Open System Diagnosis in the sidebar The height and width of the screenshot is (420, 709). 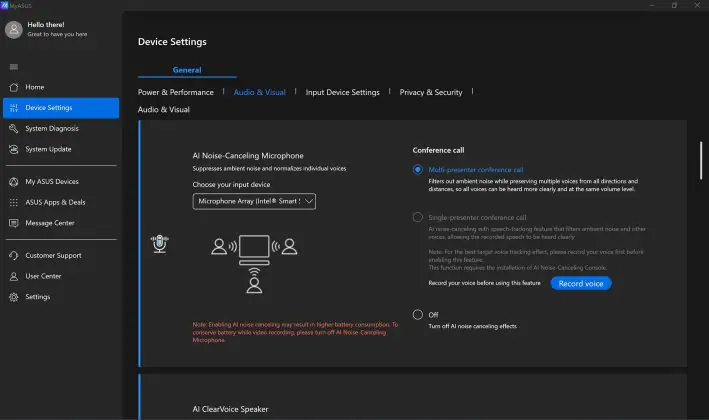pos(61,128)
